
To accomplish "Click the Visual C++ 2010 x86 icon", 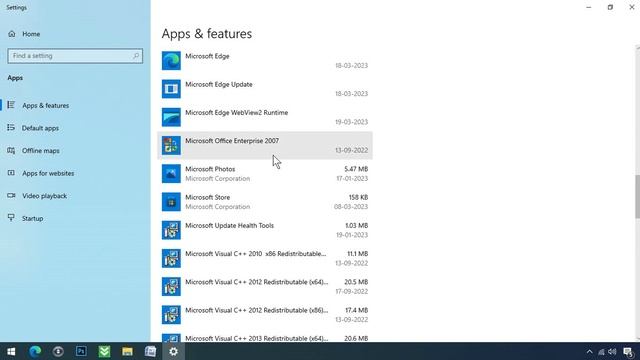I will coord(171,258).
